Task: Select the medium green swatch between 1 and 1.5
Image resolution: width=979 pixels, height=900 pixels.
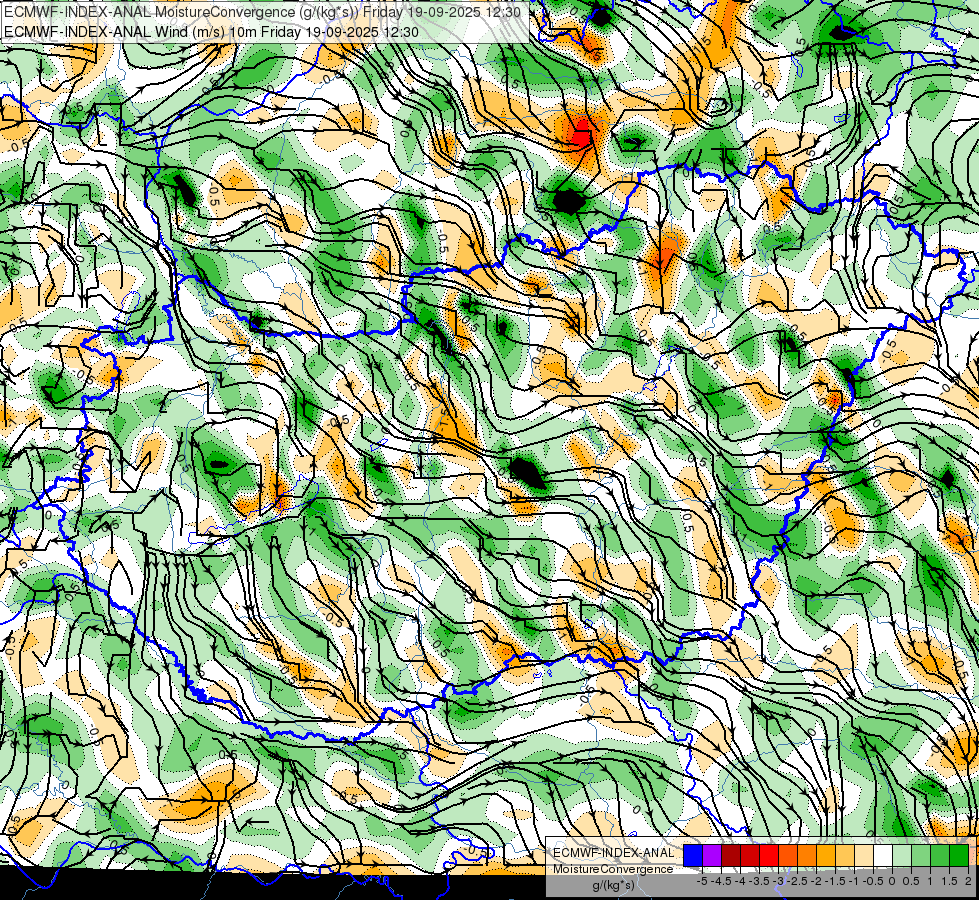Action: pyautogui.click(x=940, y=855)
